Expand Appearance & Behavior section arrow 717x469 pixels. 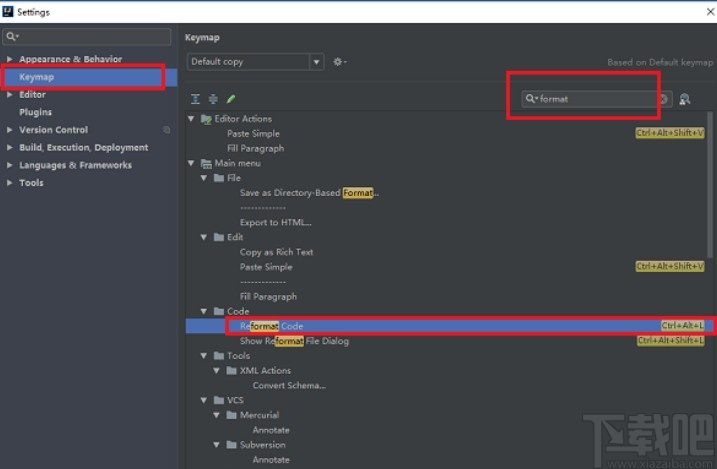point(9,59)
